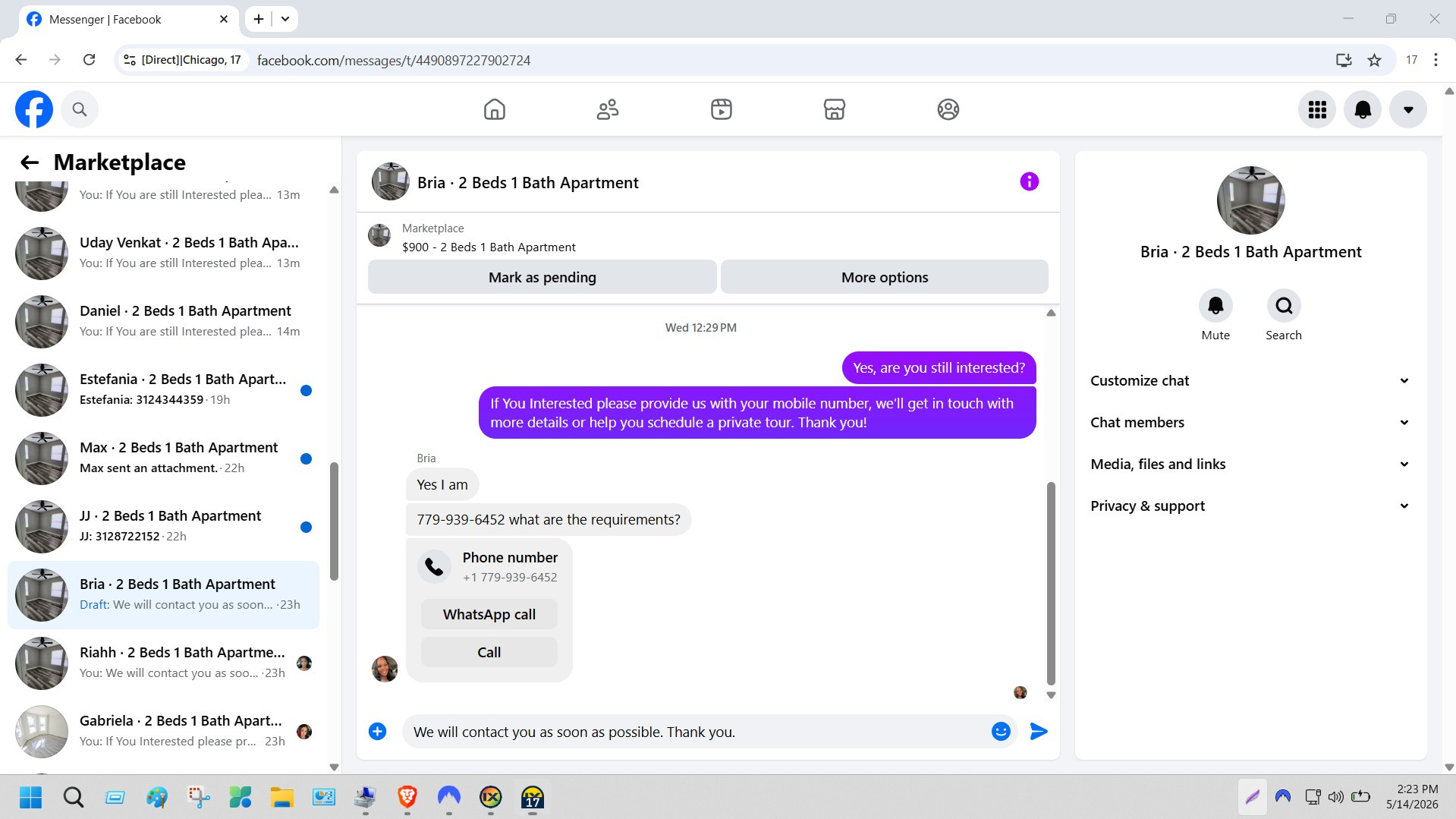Click the '779-939-6452 what are the requirements?' message
1456x819 pixels.
click(x=549, y=520)
